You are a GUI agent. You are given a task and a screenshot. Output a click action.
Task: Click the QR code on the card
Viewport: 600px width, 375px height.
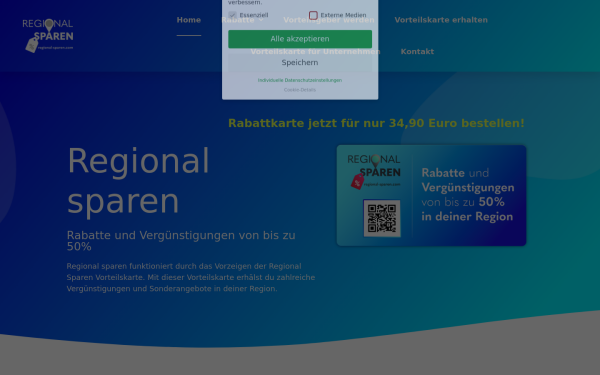point(382,218)
